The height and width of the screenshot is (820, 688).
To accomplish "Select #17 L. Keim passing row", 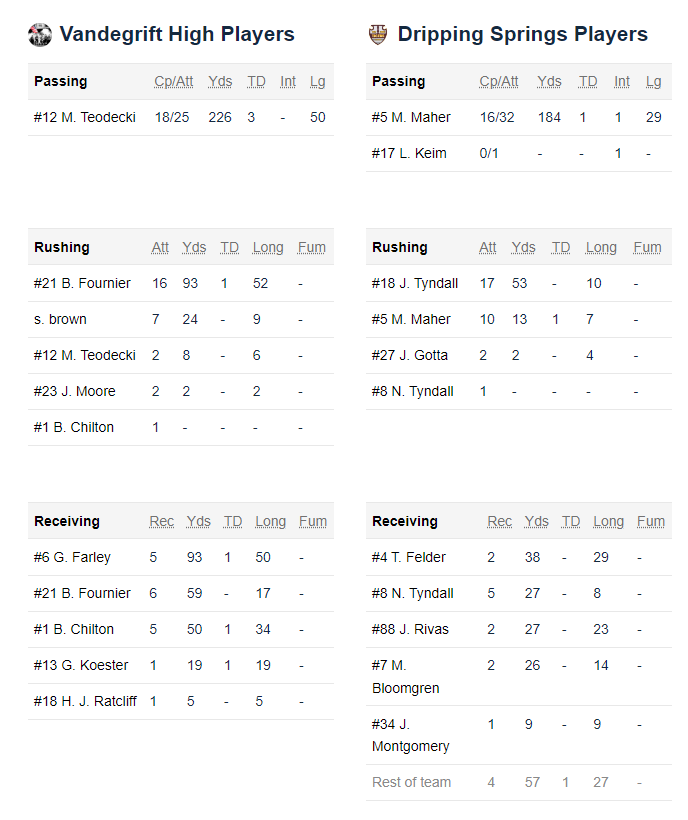I will tap(519, 154).
